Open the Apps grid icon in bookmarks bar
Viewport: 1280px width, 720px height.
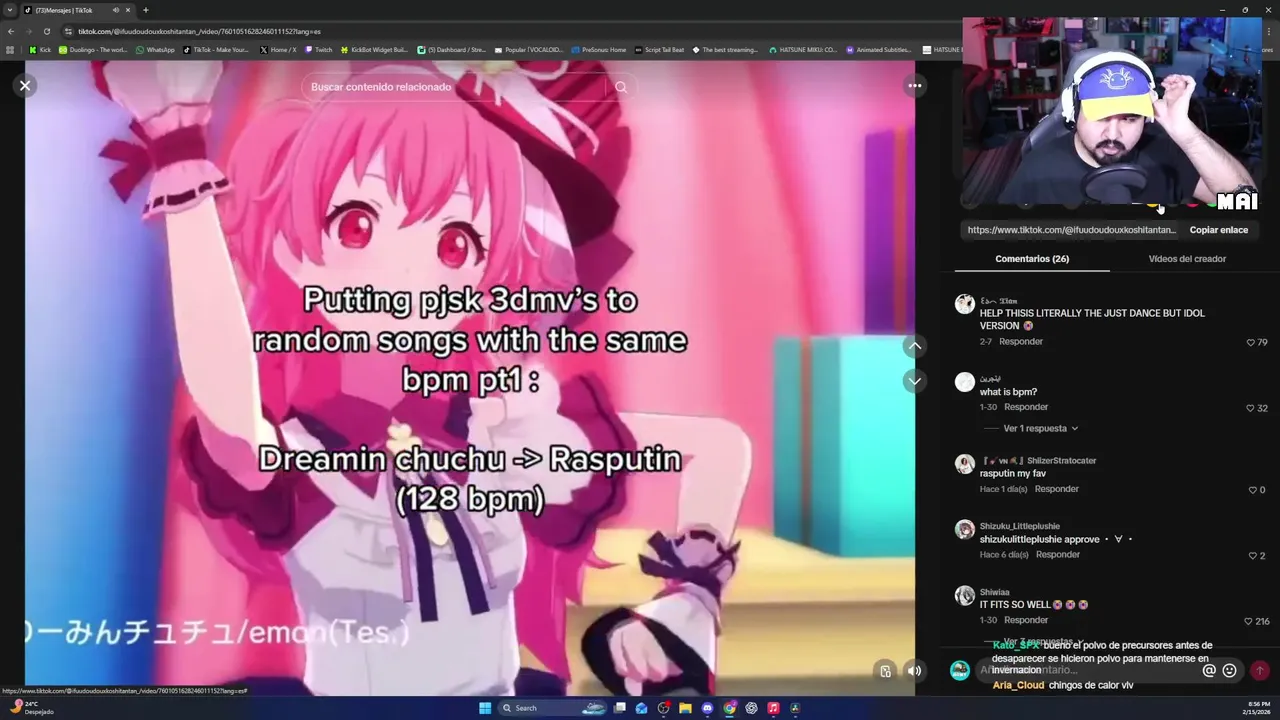pyautogui.click(x=10, y=49)
